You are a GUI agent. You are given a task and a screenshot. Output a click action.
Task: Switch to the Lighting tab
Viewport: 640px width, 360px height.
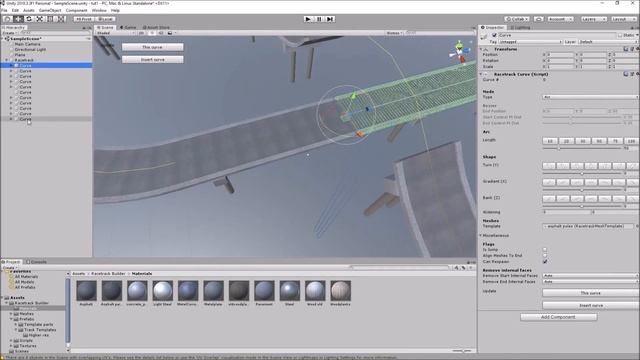520,27
